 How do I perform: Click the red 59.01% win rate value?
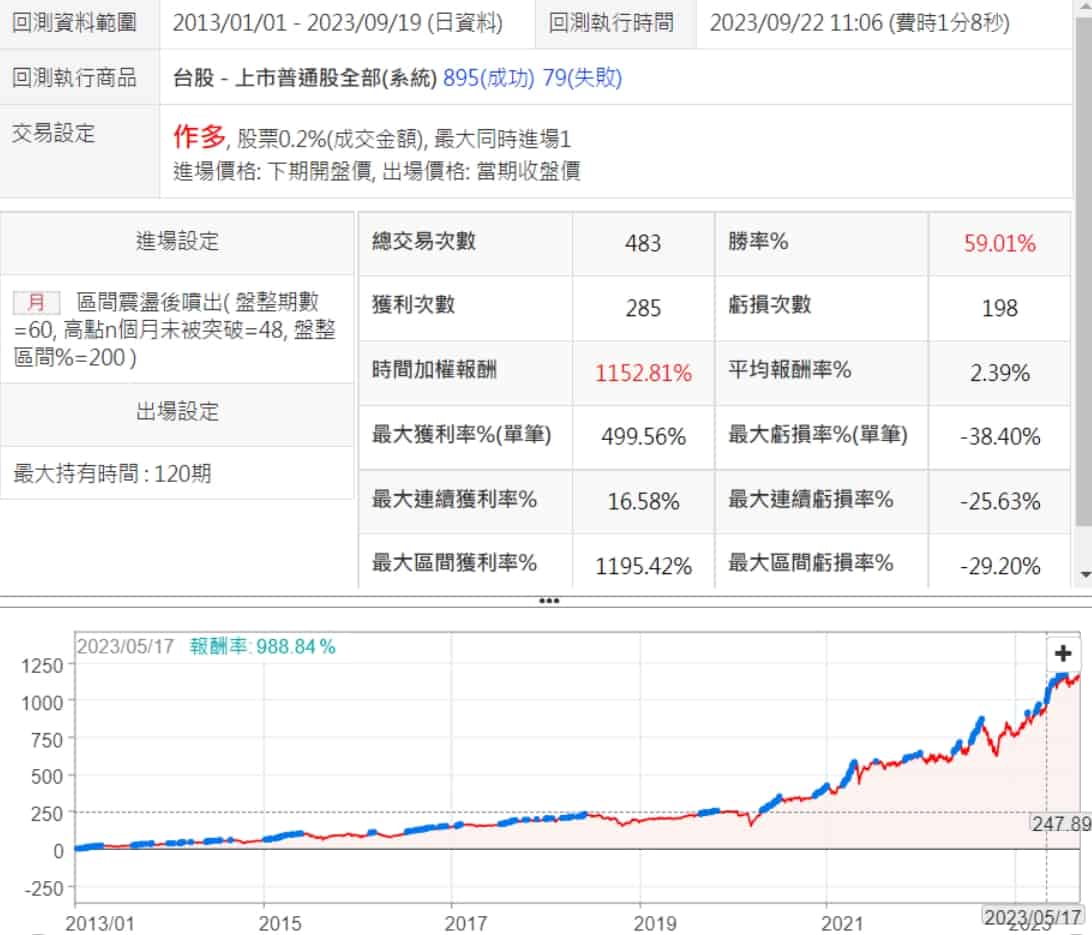click(x=999, y=243)
